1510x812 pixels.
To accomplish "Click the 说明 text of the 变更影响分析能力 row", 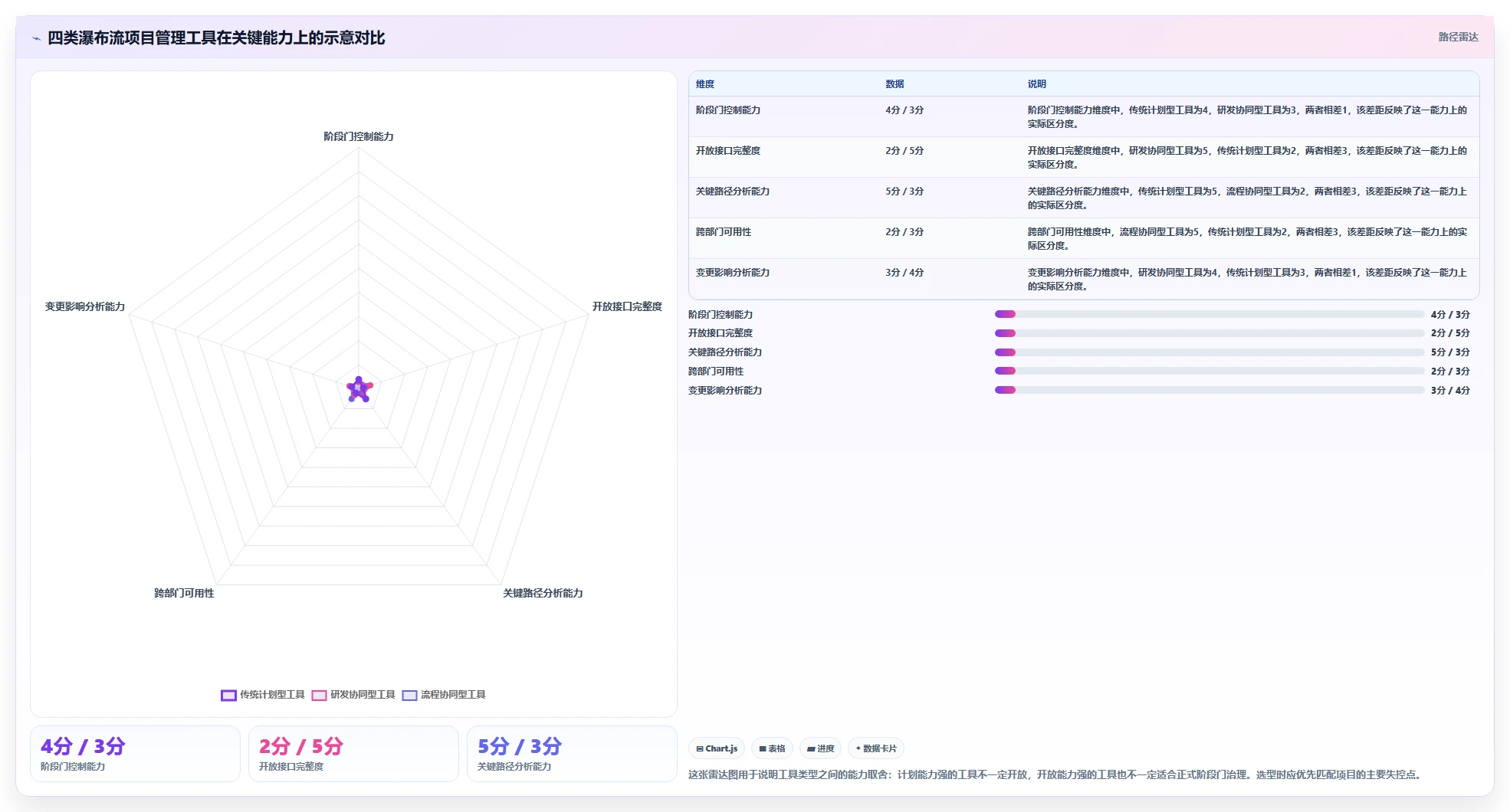I will coord(1247,280).
